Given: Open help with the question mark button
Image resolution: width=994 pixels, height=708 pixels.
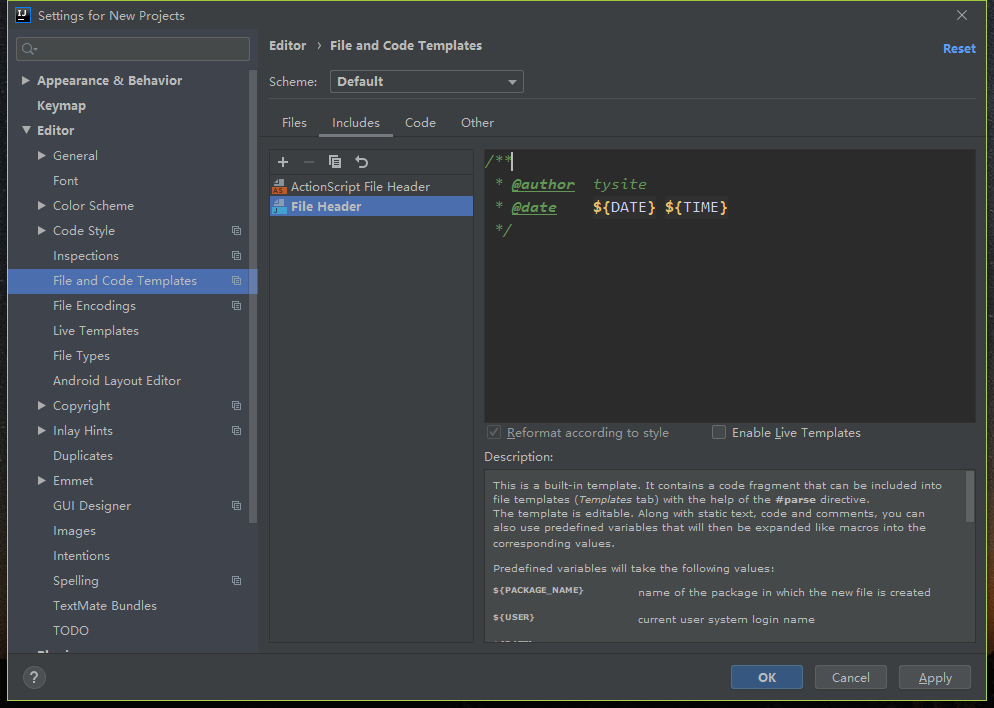Looking at the screenshot, I should [34, 678].
